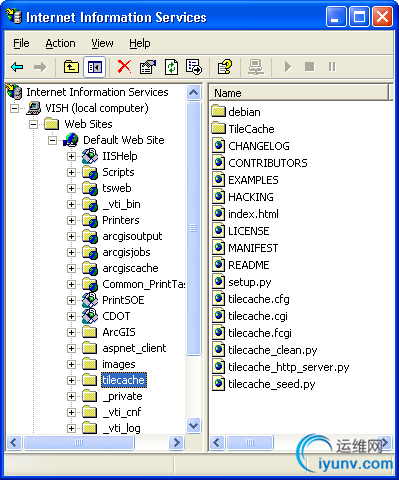Select the index.html file icon
The height and width of the screenshot is (480, 399).
(219, 214)
